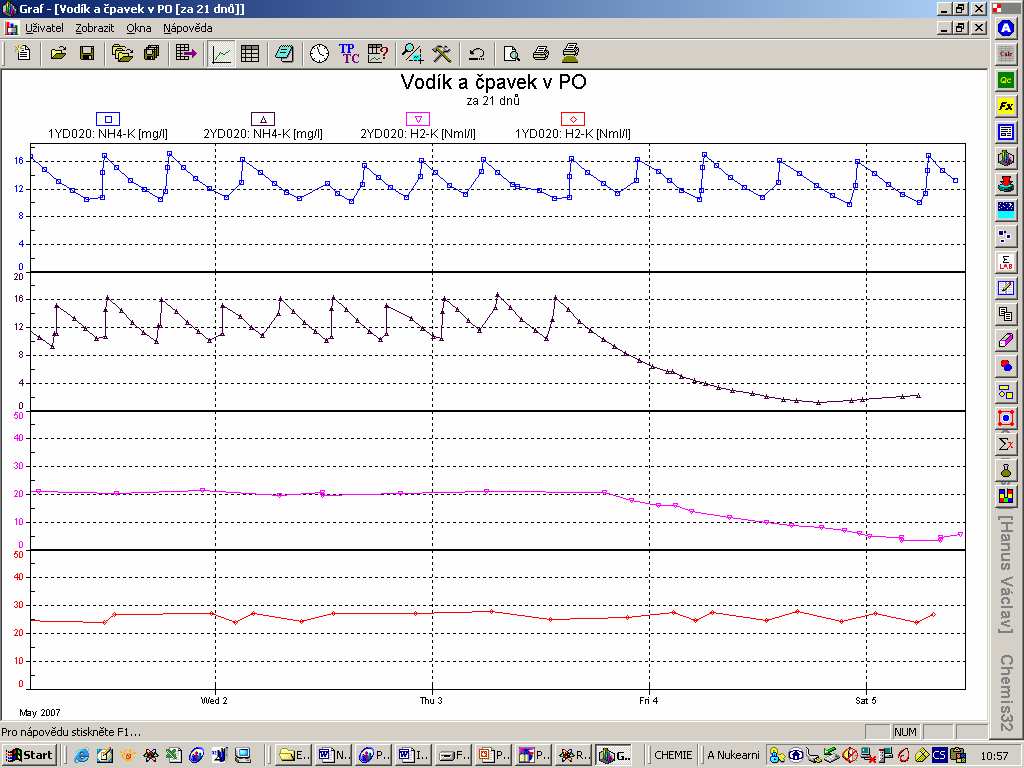
Task: Open print preview icon
Action: click(511, 53)
